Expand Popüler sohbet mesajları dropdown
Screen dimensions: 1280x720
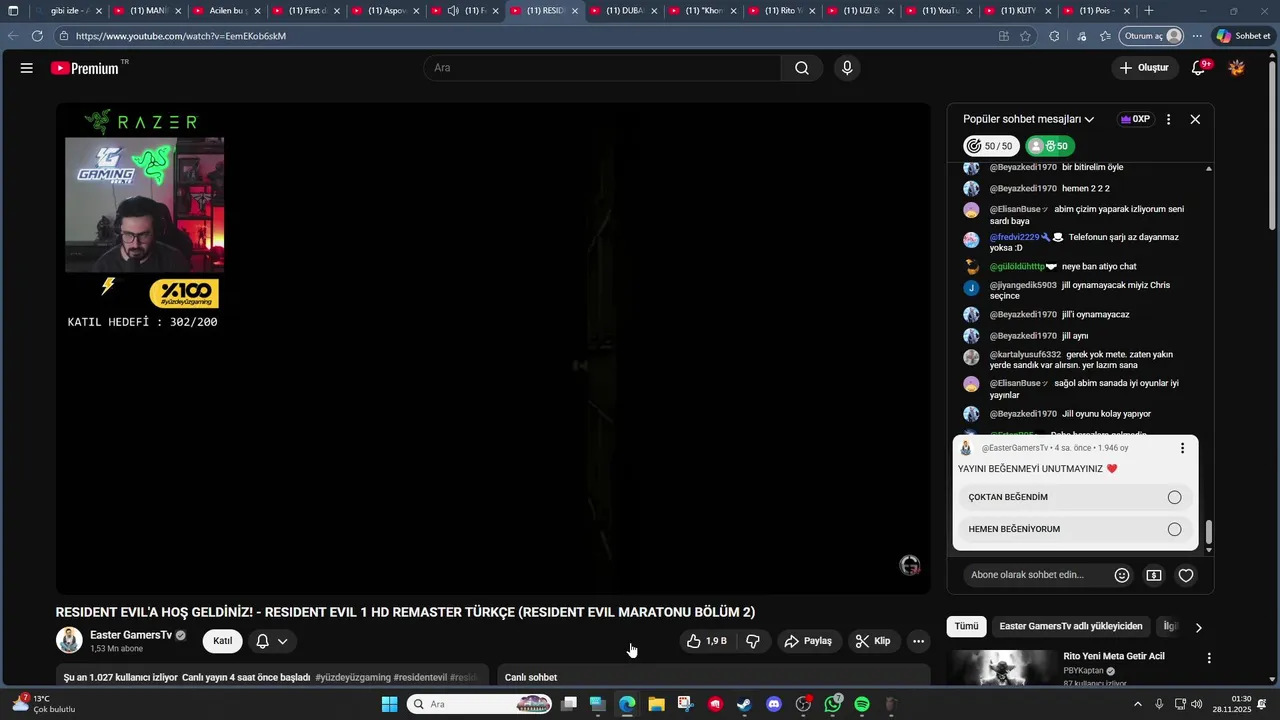coord(1029,119)
